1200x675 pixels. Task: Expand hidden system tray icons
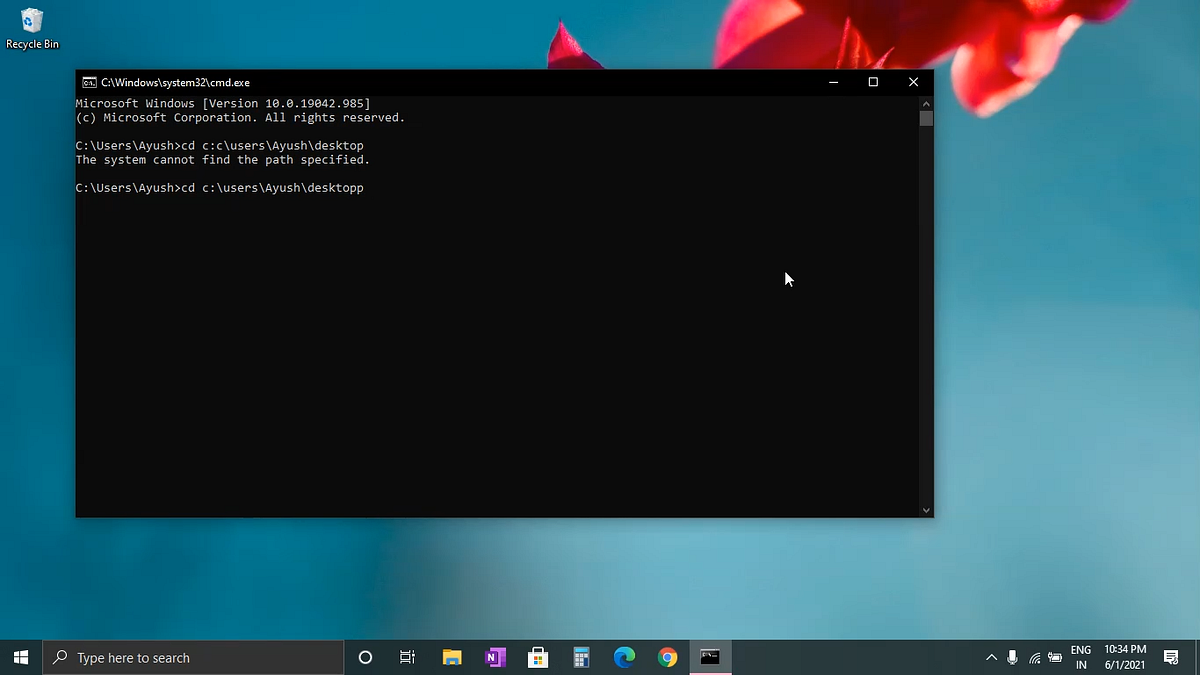(991, 657)
